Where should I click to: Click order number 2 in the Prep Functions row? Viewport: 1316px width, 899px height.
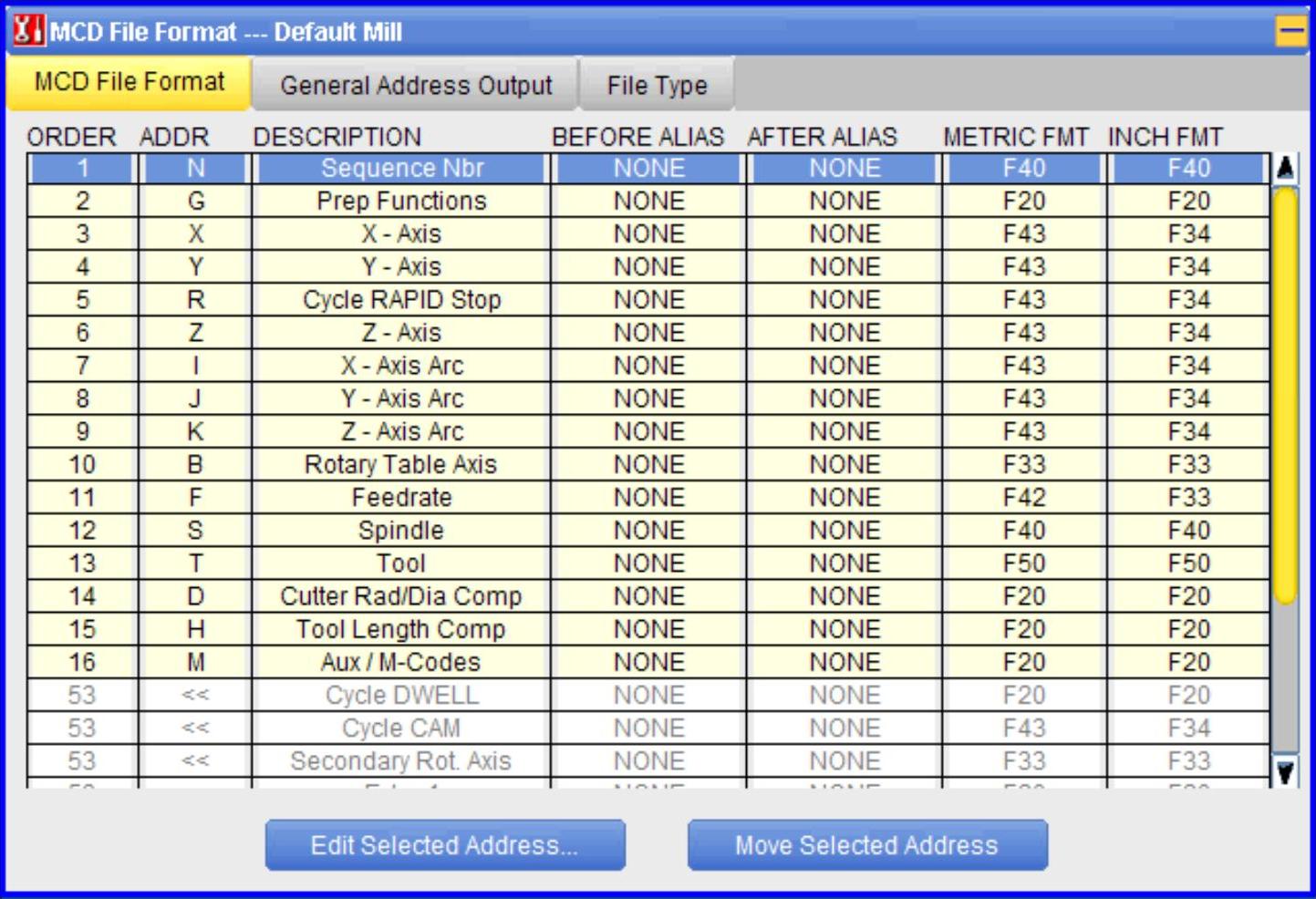(82, 201)
